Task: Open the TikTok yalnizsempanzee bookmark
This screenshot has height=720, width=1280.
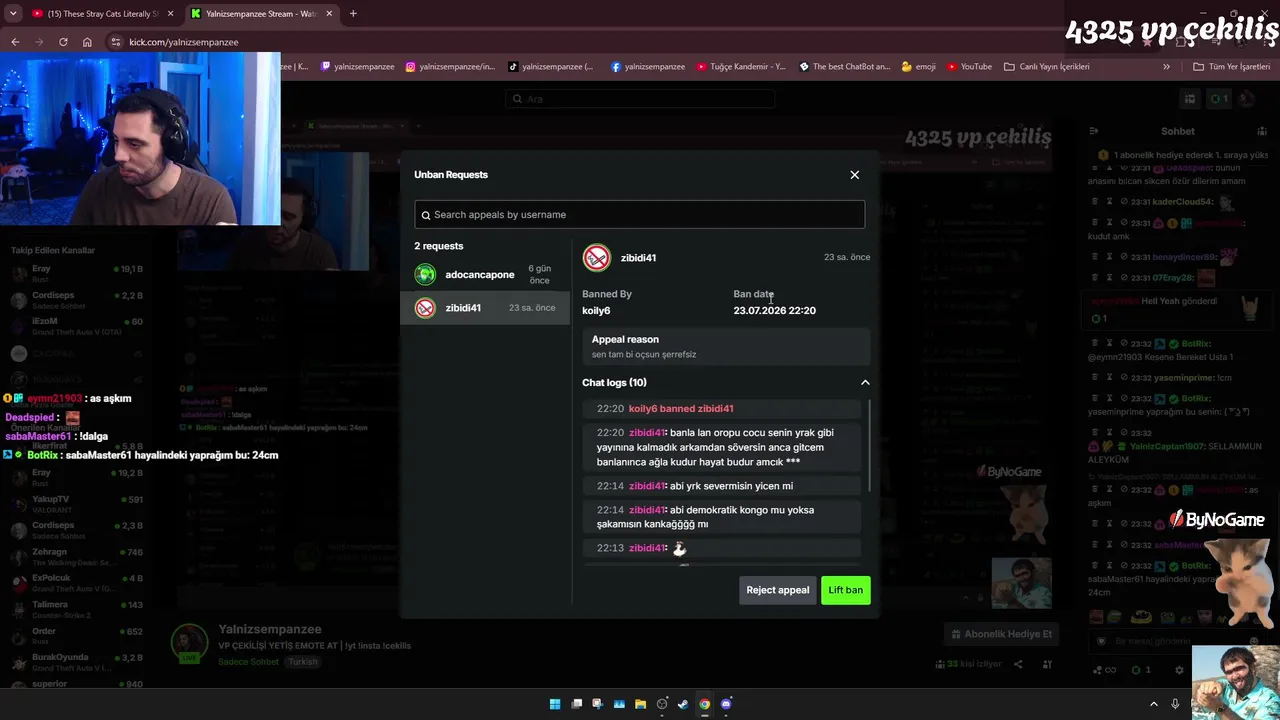Action: 551,67
